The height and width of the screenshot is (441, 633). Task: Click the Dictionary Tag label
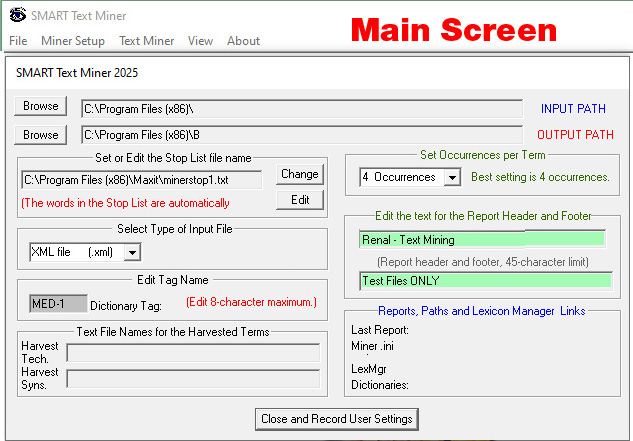pos(126,306)
